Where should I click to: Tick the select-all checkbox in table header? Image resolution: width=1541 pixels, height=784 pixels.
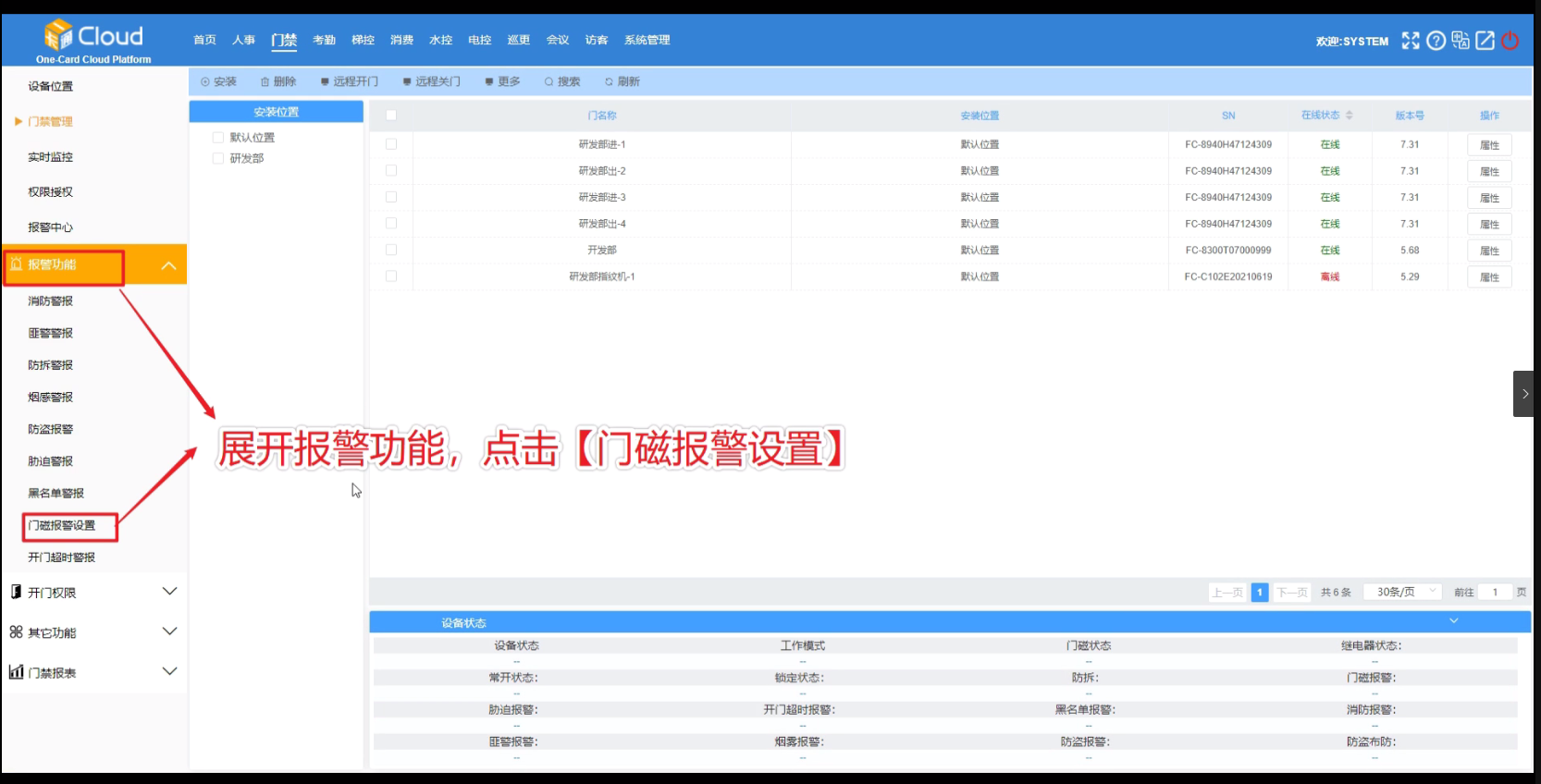tap(391, 116)
